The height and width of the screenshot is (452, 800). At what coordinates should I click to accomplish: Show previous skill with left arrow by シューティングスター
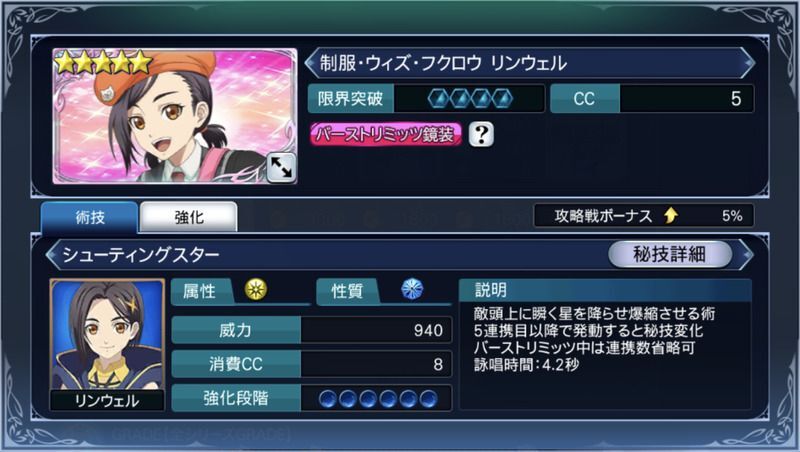(x=52, y=254)
